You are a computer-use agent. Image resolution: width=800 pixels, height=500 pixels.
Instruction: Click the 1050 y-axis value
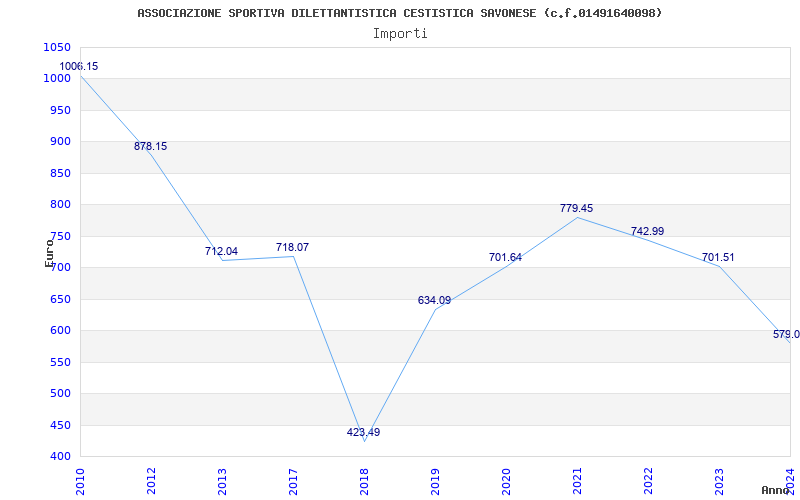[x=57, y=47]
